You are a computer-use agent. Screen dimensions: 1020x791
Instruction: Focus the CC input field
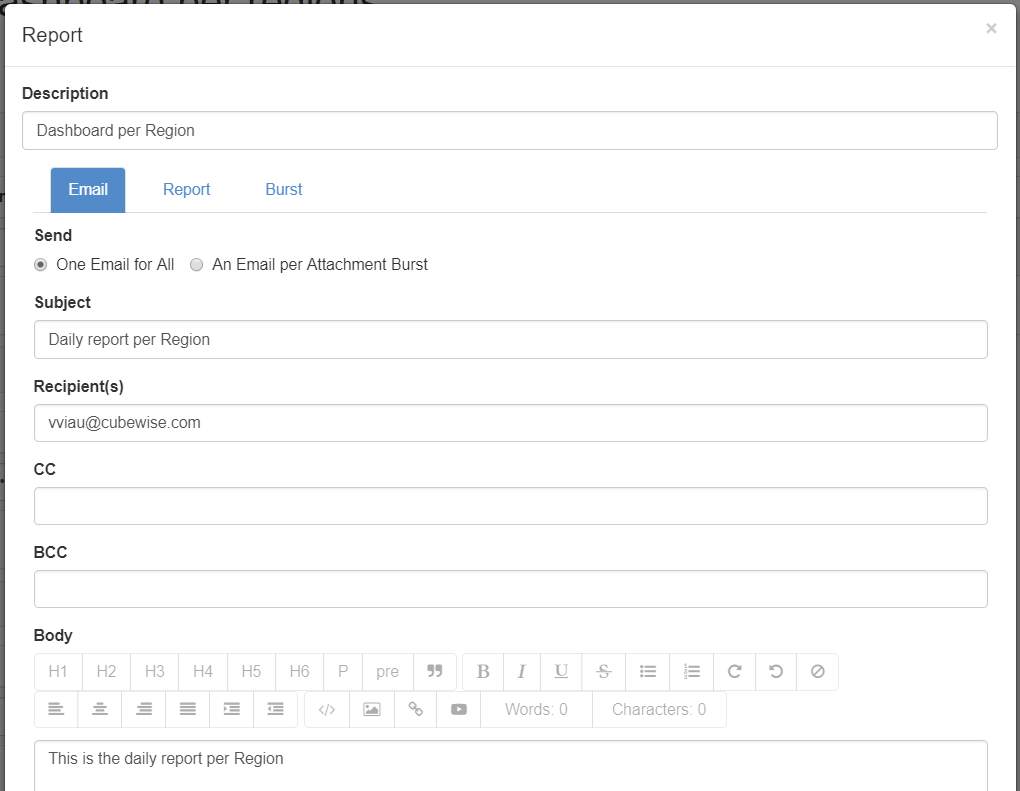[x=511, y=506]
